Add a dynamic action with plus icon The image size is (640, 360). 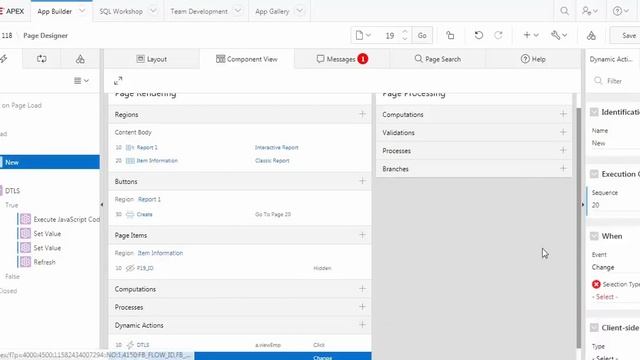[x=362, y=324]
